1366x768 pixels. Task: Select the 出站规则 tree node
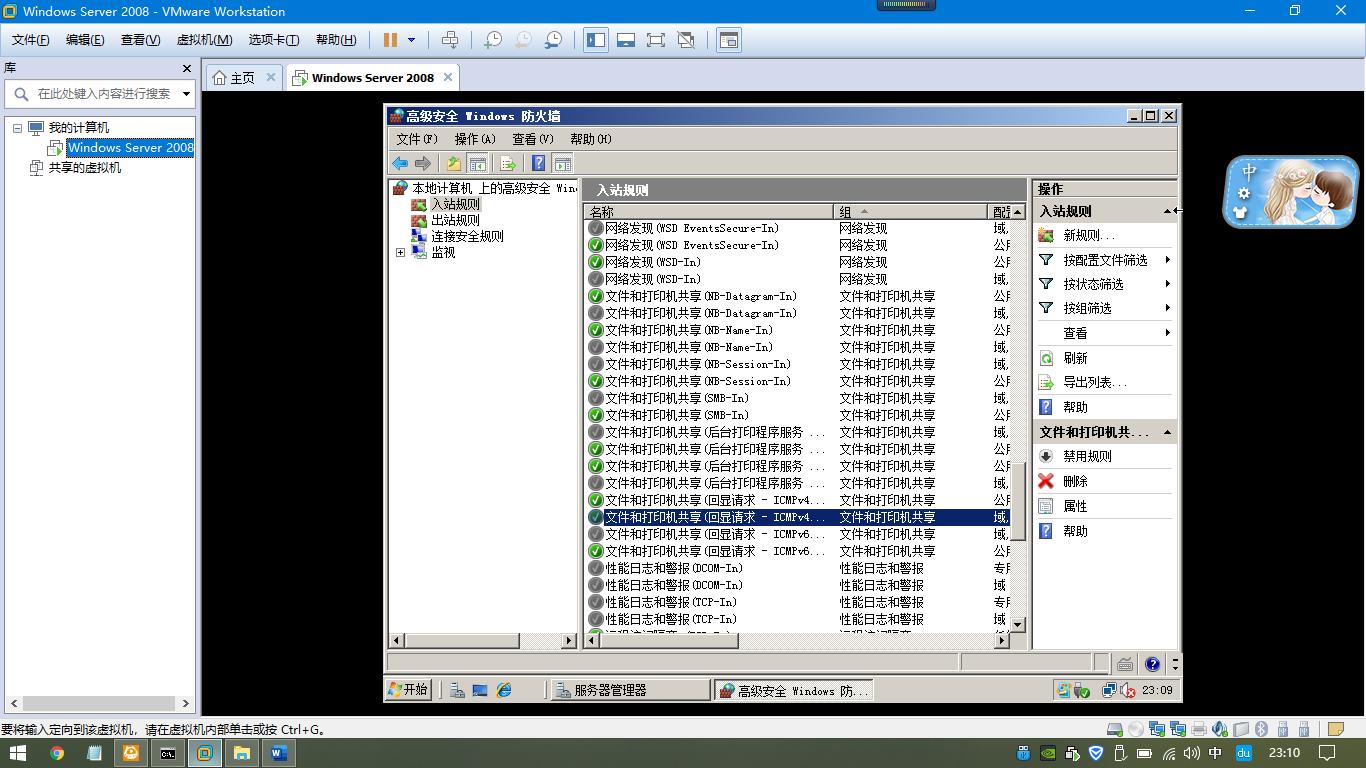[455, 220]
